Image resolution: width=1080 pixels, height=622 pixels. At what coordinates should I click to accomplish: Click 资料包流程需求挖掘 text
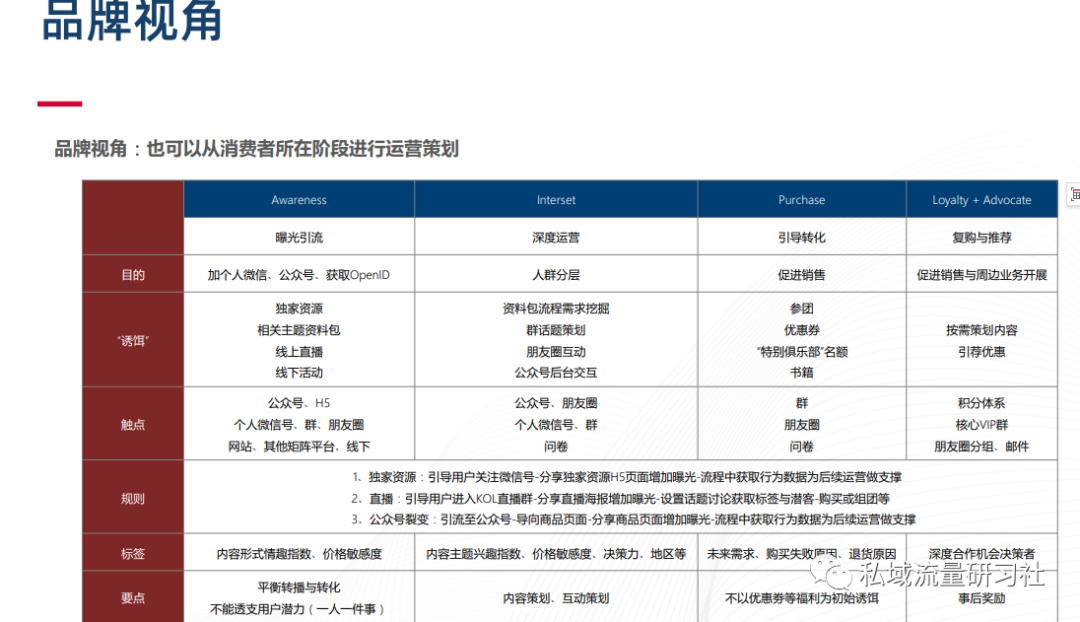[x=556, y=309]
